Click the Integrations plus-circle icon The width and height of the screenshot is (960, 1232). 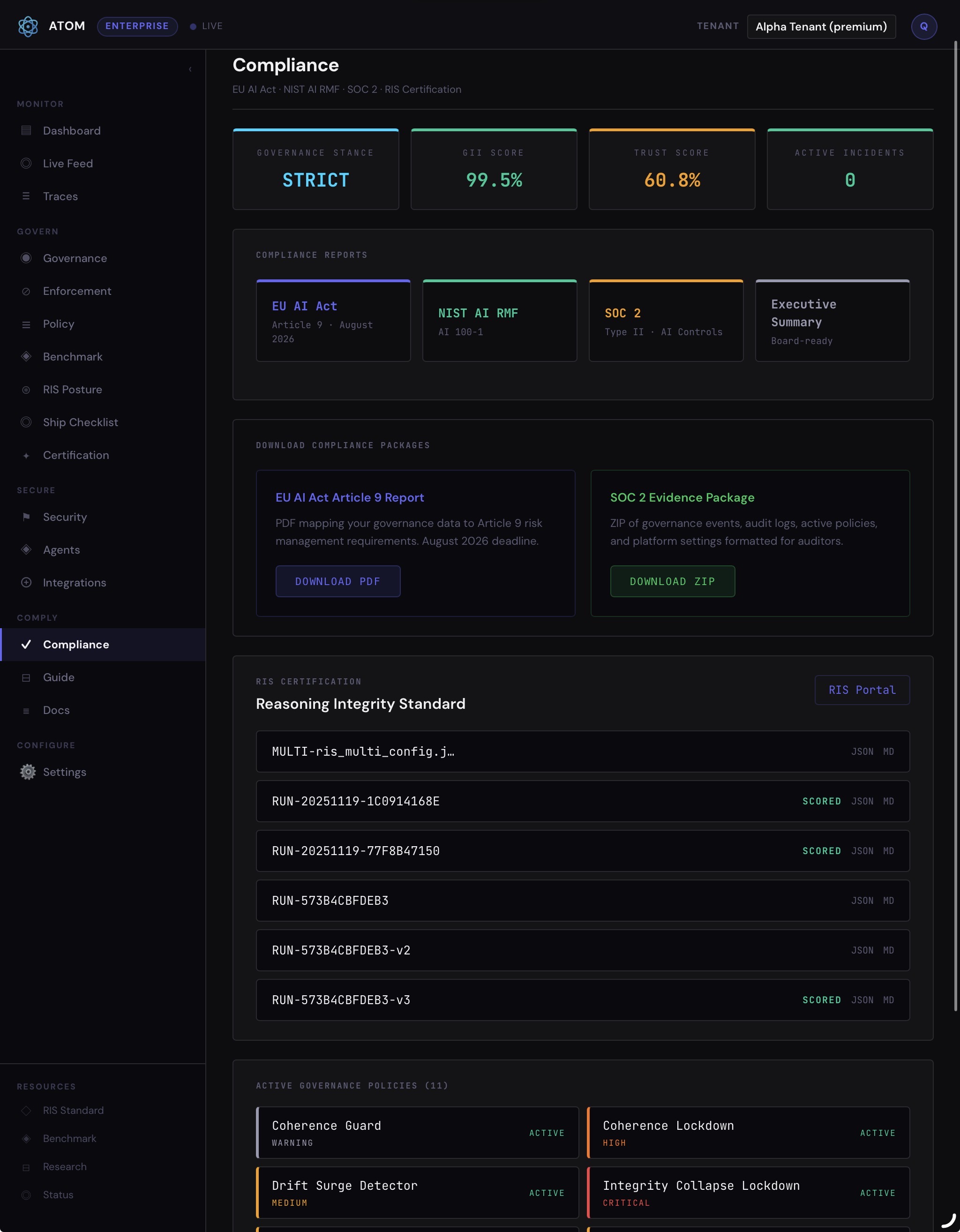coord(26,583)
